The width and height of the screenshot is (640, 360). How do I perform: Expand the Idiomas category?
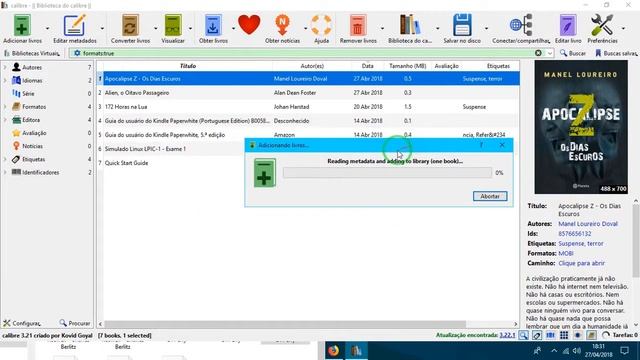click(x=5, y=80)
